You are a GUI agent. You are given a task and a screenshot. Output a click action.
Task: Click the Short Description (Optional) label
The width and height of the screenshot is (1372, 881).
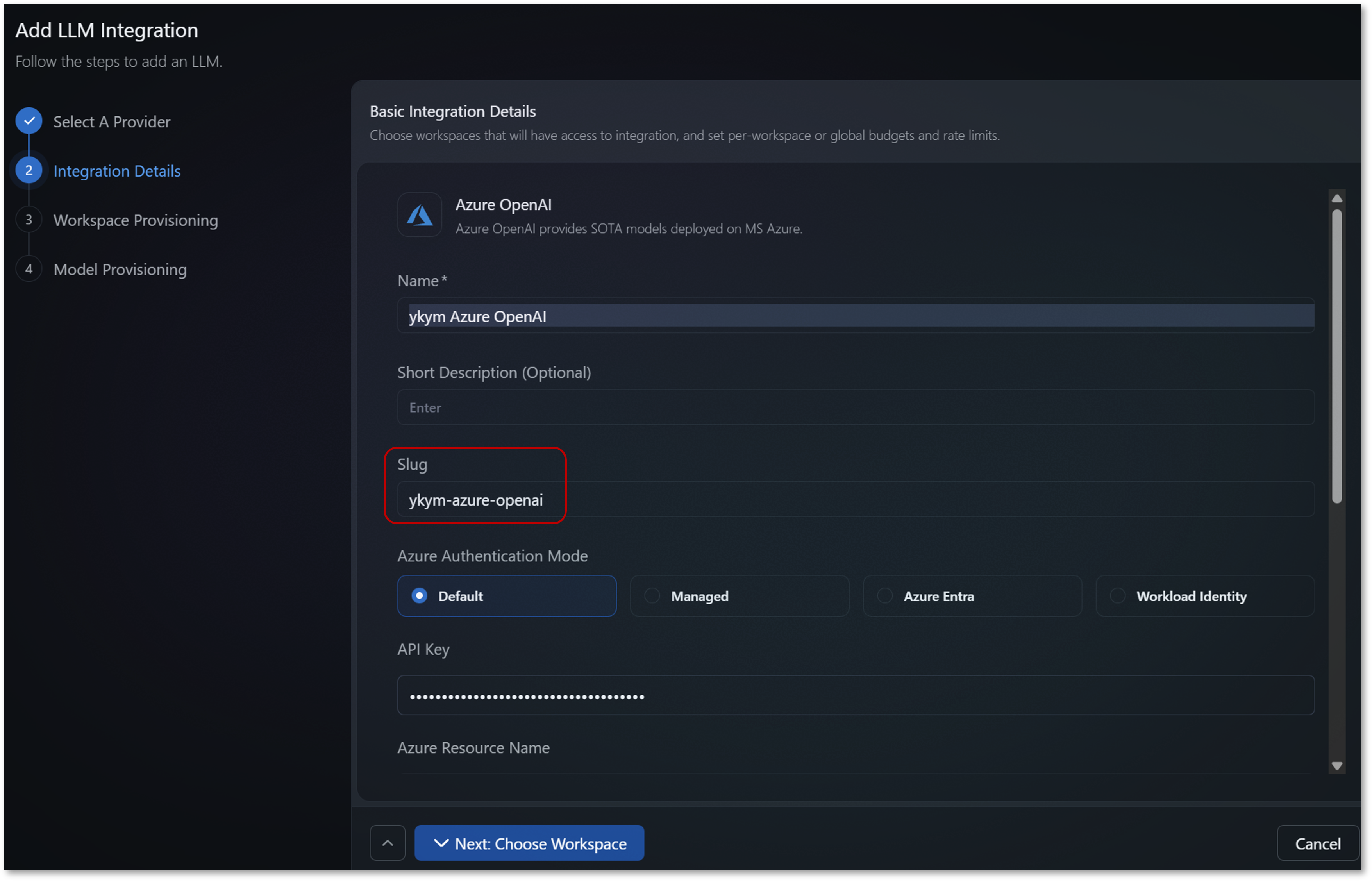494,373
